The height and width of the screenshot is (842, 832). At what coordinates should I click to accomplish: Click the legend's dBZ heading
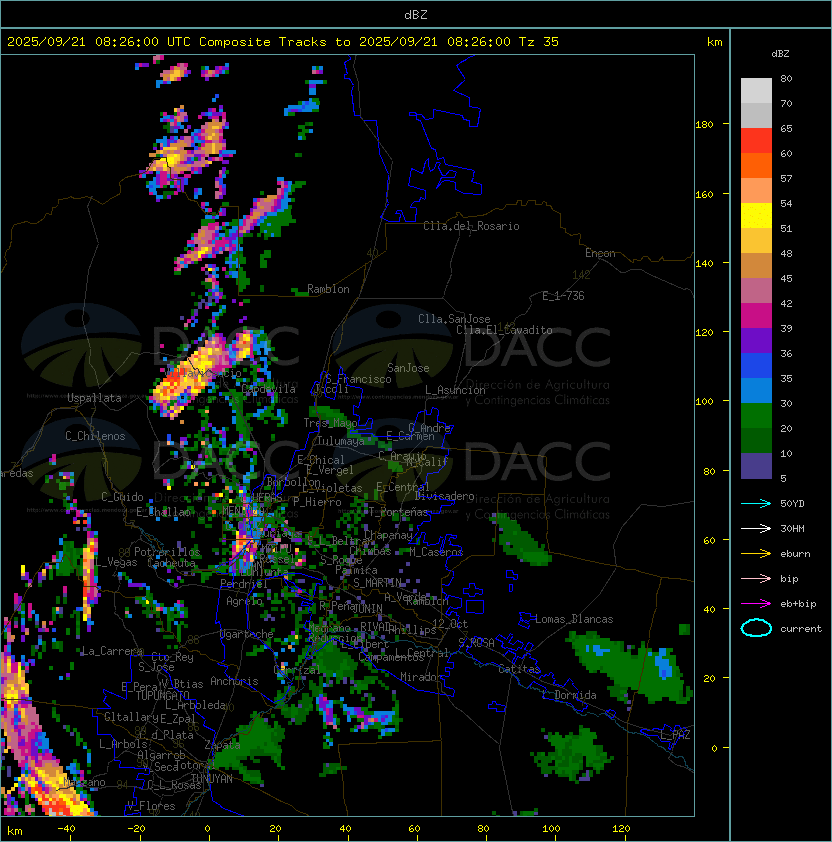coord(780,54)
